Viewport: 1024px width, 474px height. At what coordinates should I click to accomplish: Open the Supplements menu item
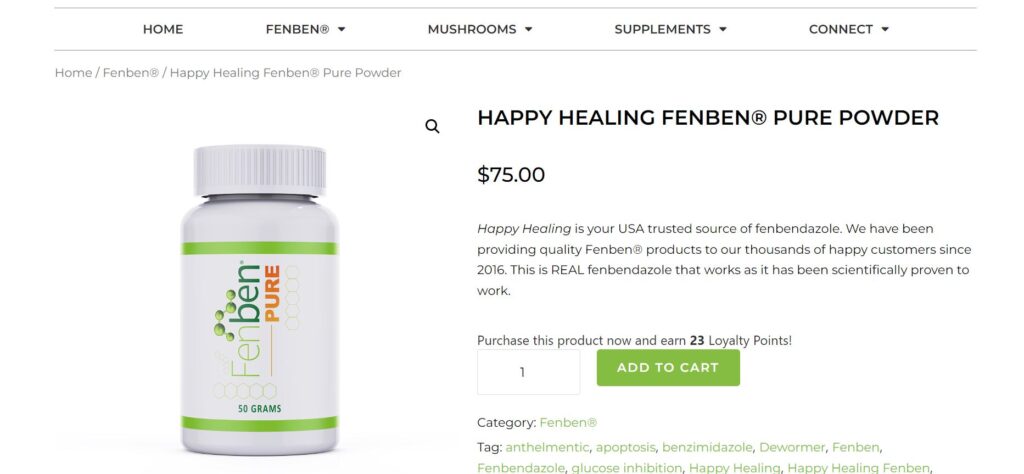pos(662,29)
